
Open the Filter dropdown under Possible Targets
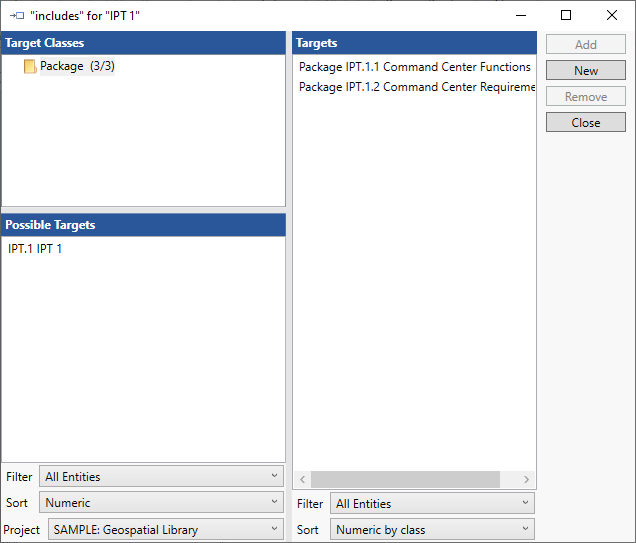point(161,477)
